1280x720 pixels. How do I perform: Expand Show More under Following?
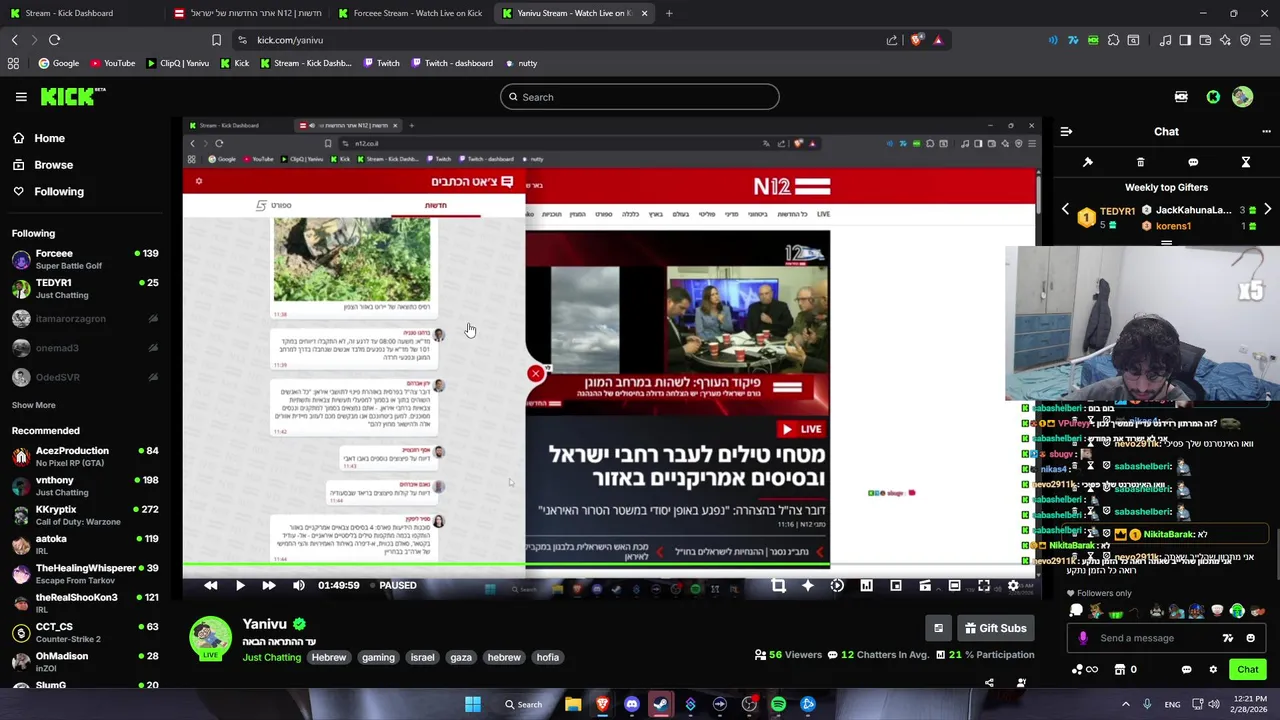(33, 405)
